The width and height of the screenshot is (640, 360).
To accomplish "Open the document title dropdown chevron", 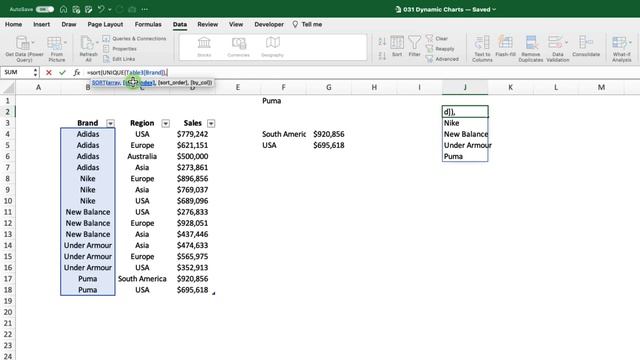I will click(494, 9).
